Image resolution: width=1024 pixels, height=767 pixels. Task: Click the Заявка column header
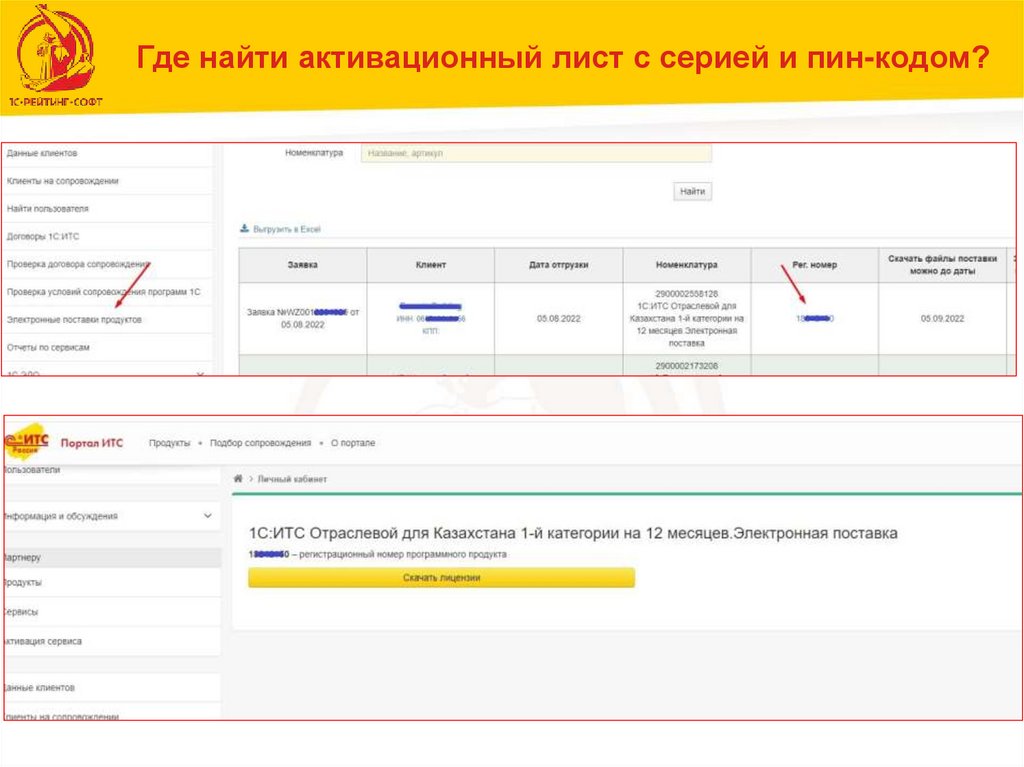click(x=302, y=265)
